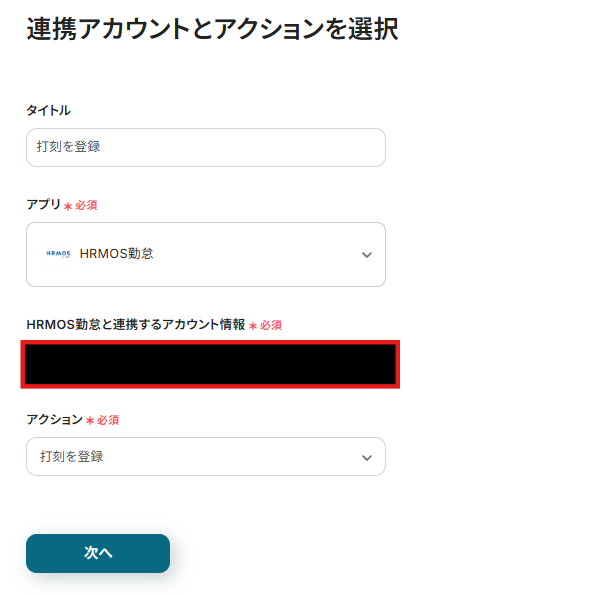Click 必須 marker beside アクション label
This screenshot has width=610, height=595.
[x=108, y=420]
